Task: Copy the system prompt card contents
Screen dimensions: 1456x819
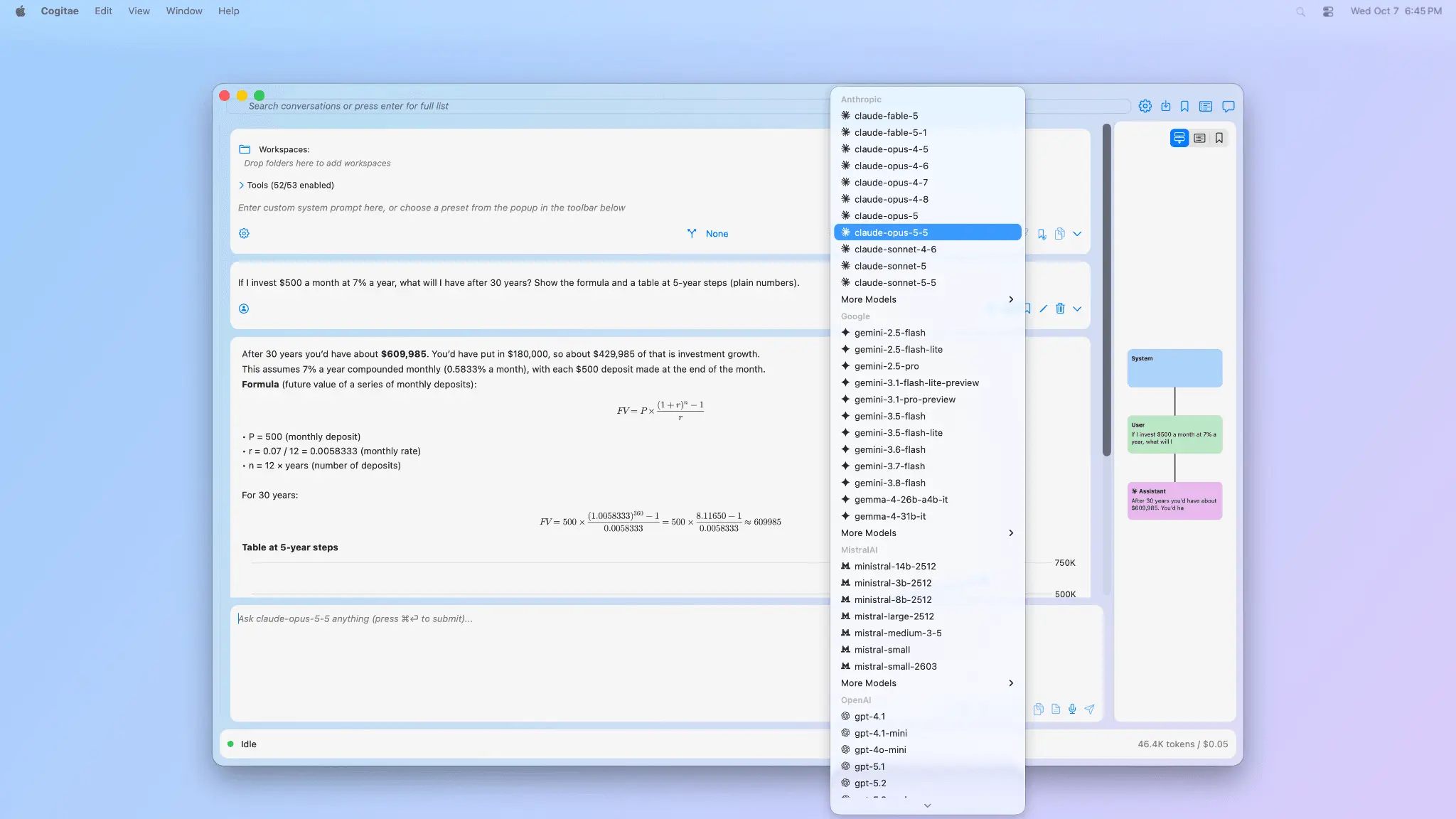Action: point(1059,234)
